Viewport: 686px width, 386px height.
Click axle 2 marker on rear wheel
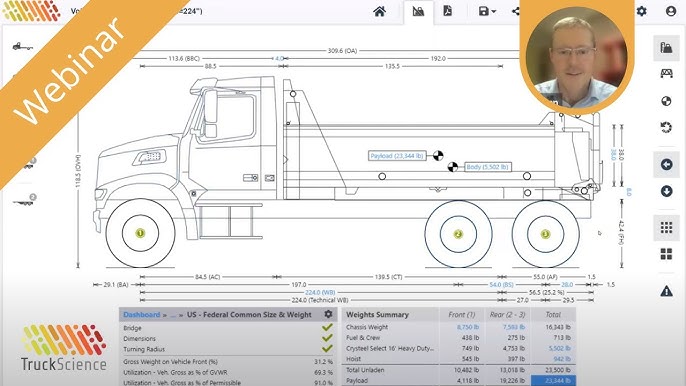click(x=458, y=234)
